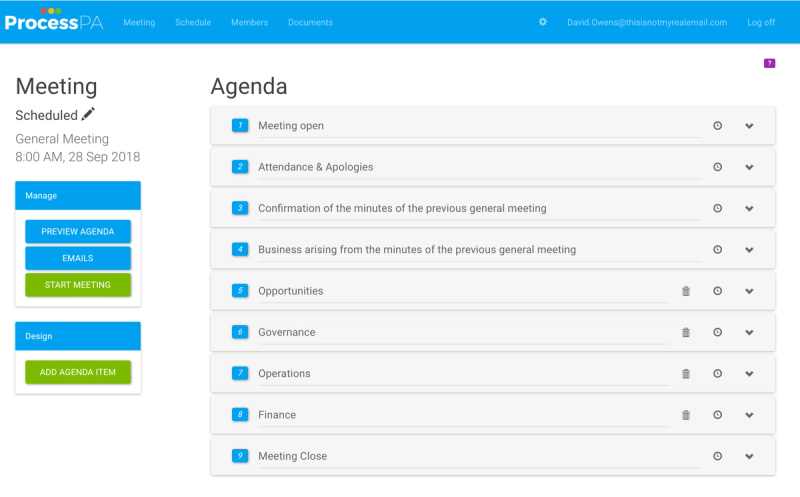
Task: Expand the Governance agenda item
Action: click(x=749, y=333)
